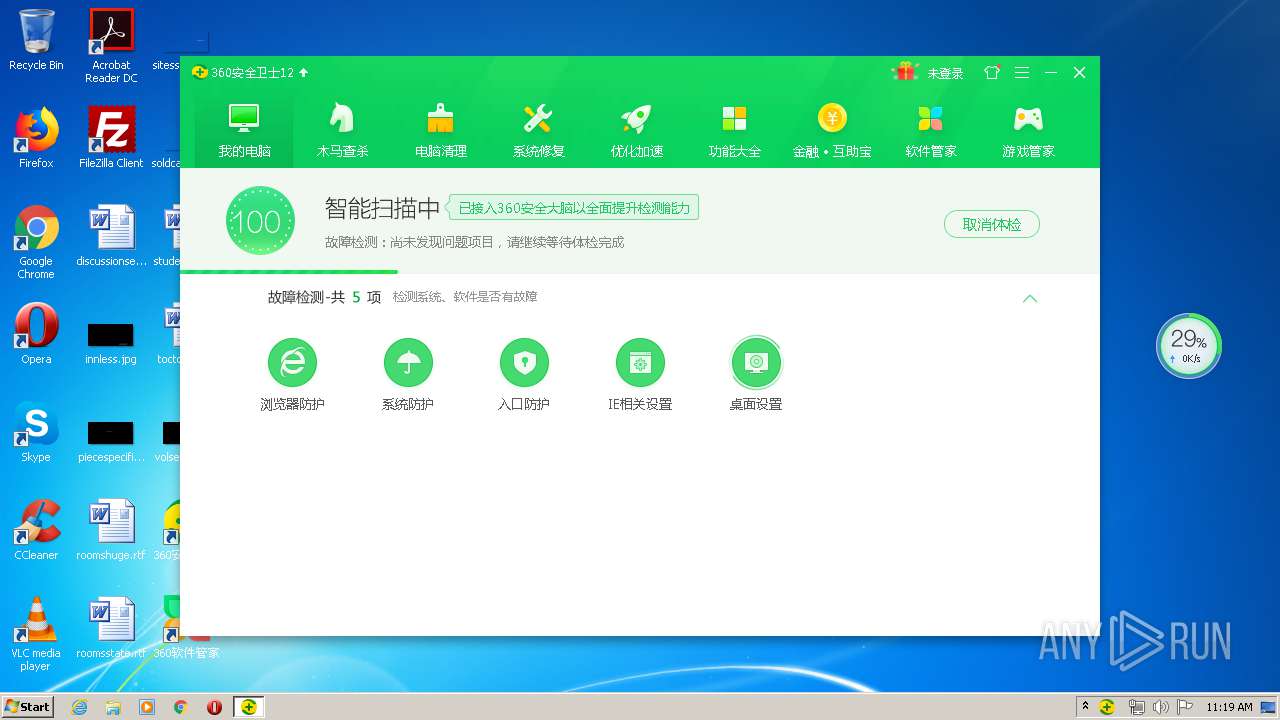Open 软件管家 software manager tab

930,130
